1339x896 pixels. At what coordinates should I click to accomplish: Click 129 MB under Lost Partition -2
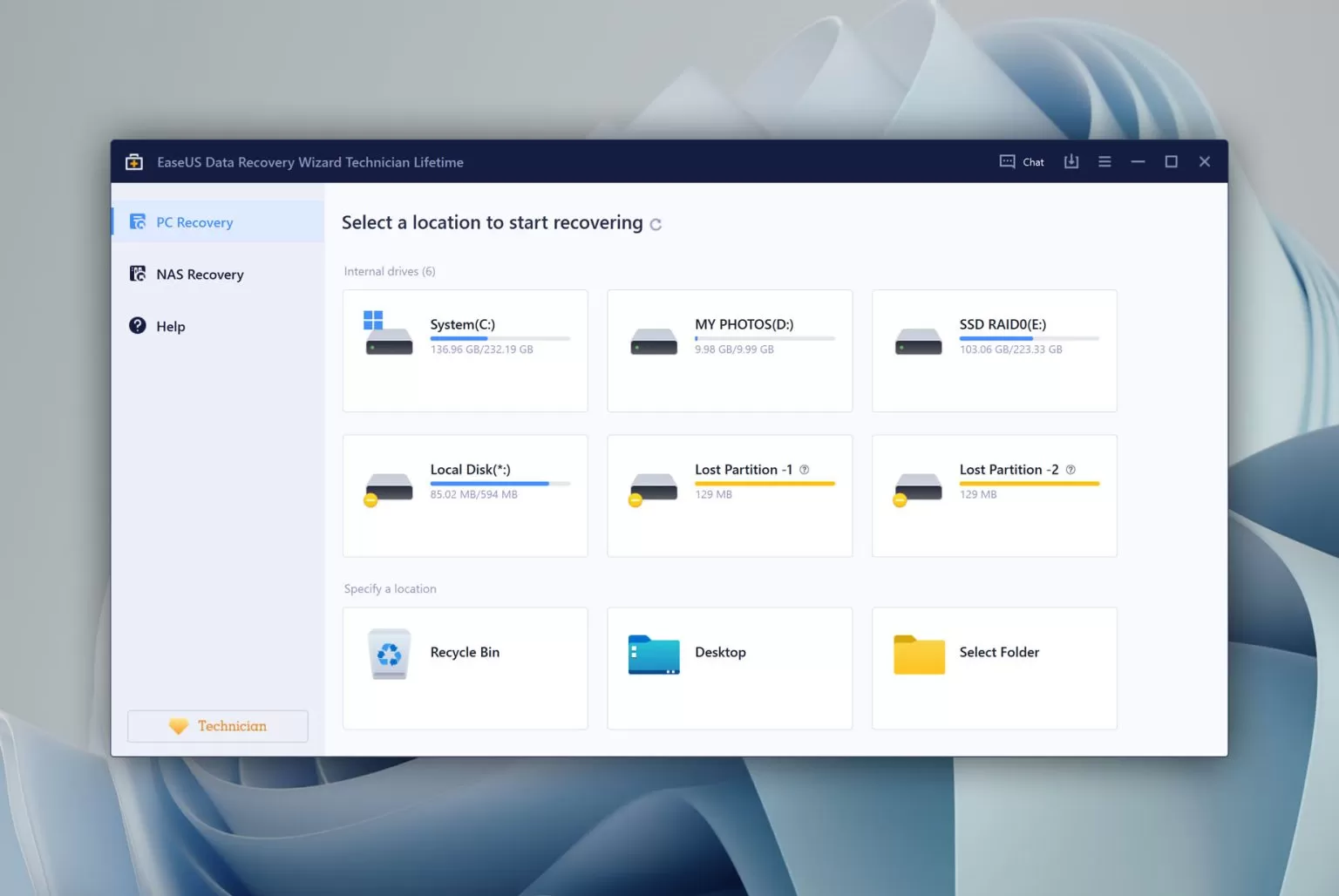coord(978,494)
